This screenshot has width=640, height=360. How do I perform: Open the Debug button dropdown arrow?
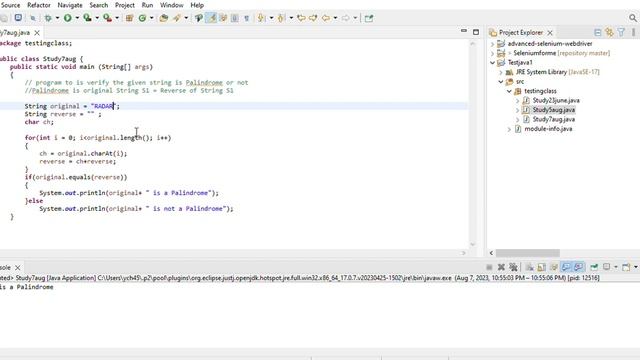(x=57, y=18)
